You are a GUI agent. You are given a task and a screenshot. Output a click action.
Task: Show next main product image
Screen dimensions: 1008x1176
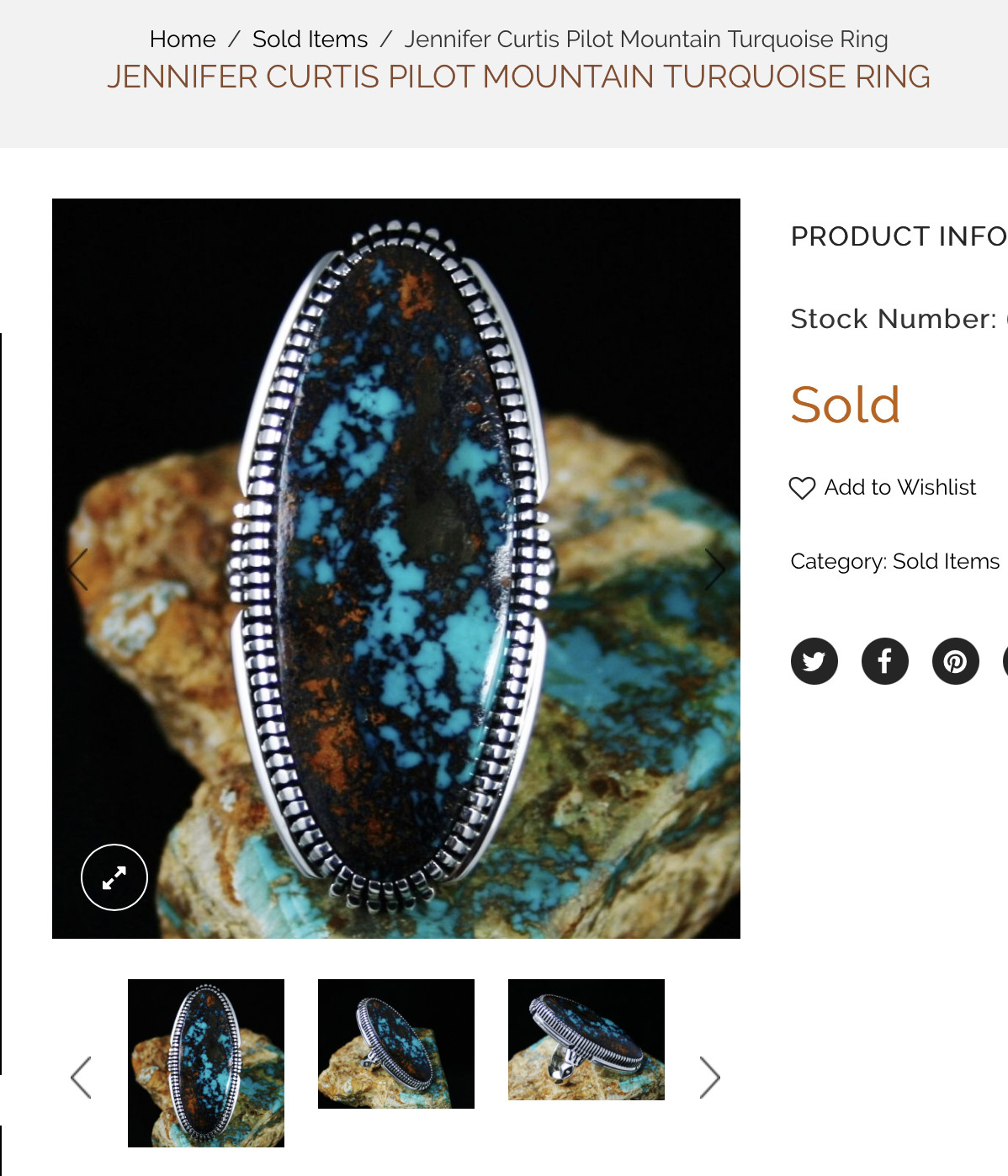[x=714, y=569]
